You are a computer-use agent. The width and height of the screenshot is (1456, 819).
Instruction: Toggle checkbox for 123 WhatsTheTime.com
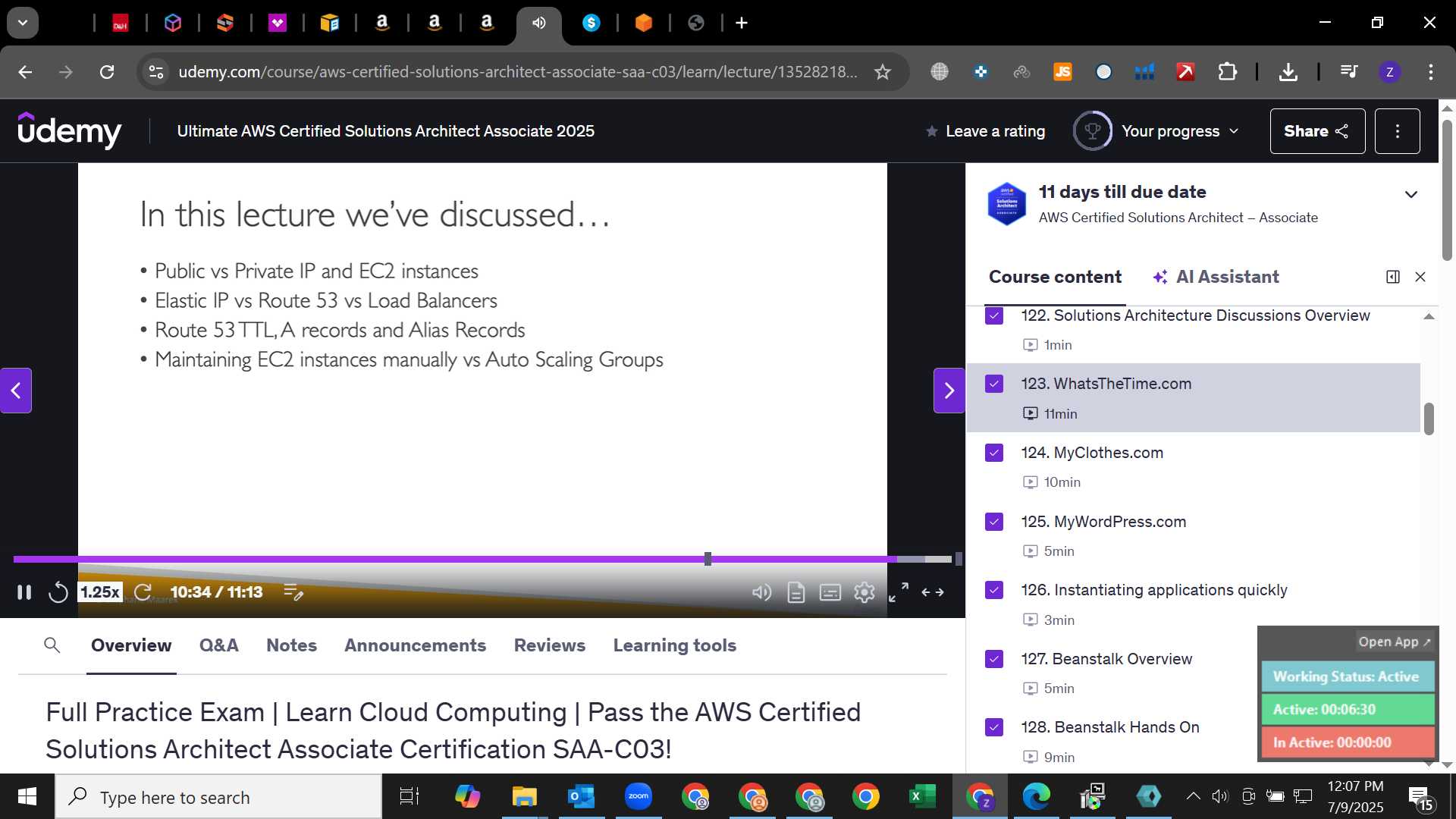(994, 384)
